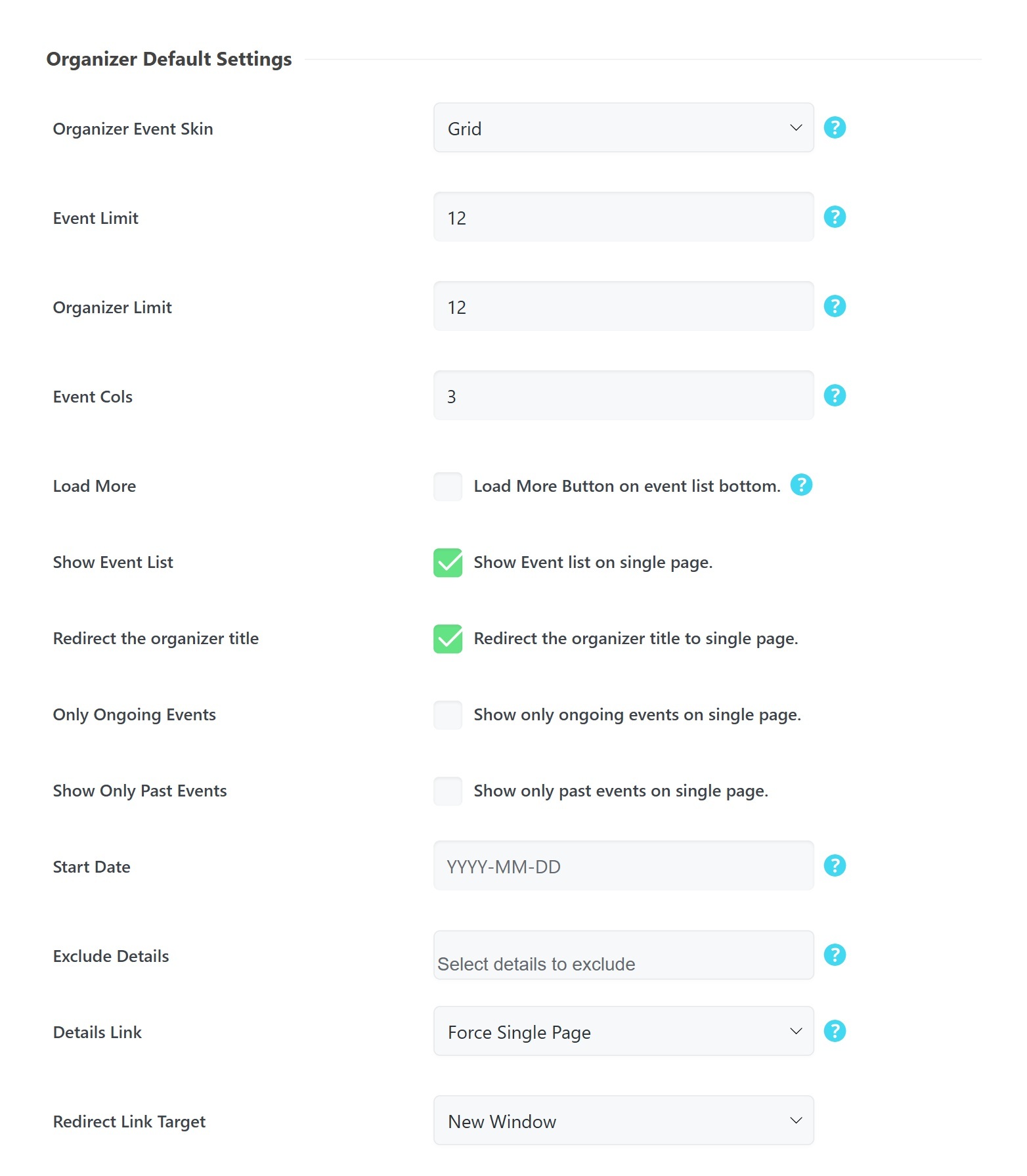Disable Redirect the organizer title checkbox
The image size is (1027, 1176).
448,639
